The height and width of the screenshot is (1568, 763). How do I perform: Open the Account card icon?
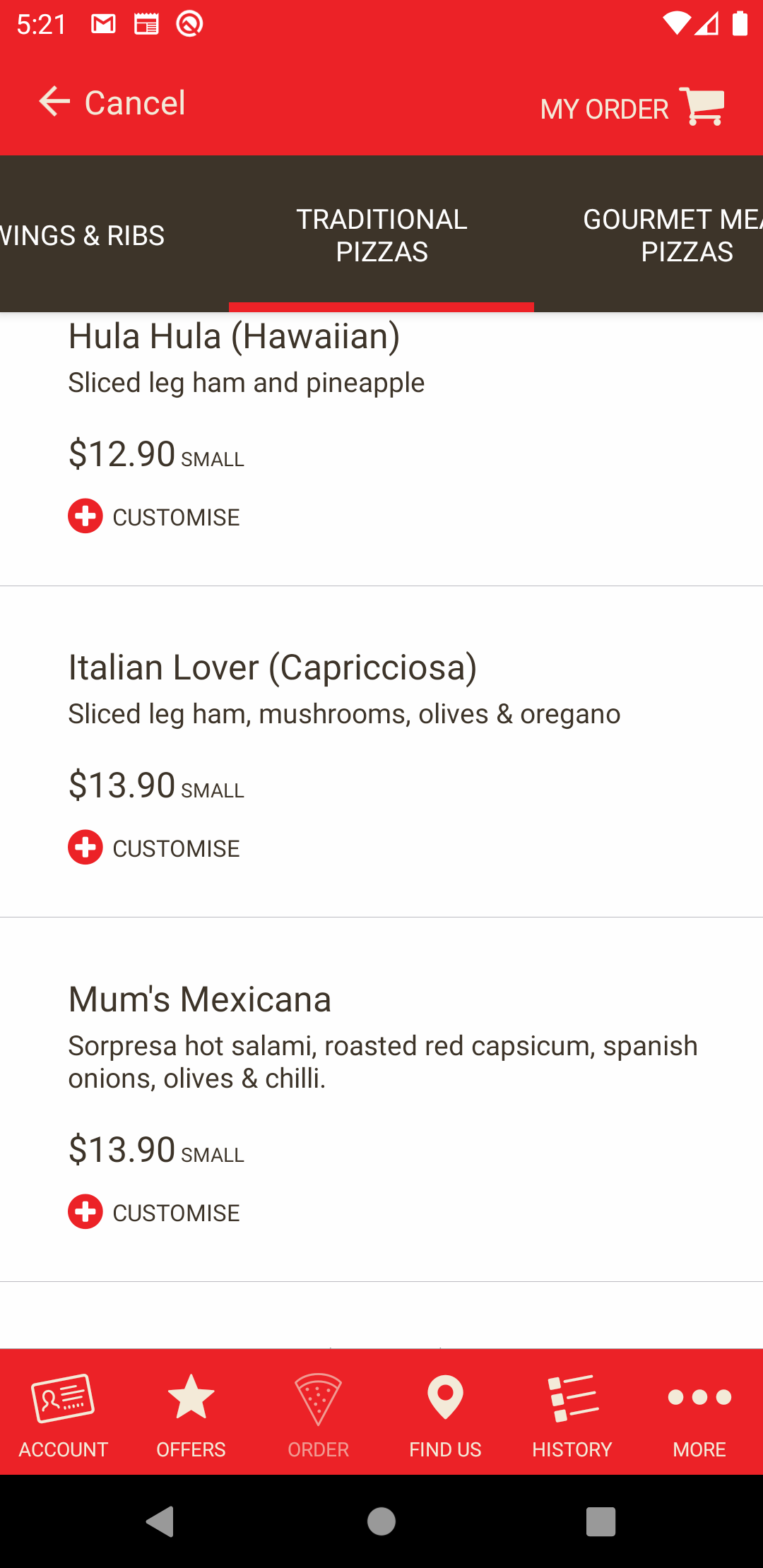coord(63,1397)
